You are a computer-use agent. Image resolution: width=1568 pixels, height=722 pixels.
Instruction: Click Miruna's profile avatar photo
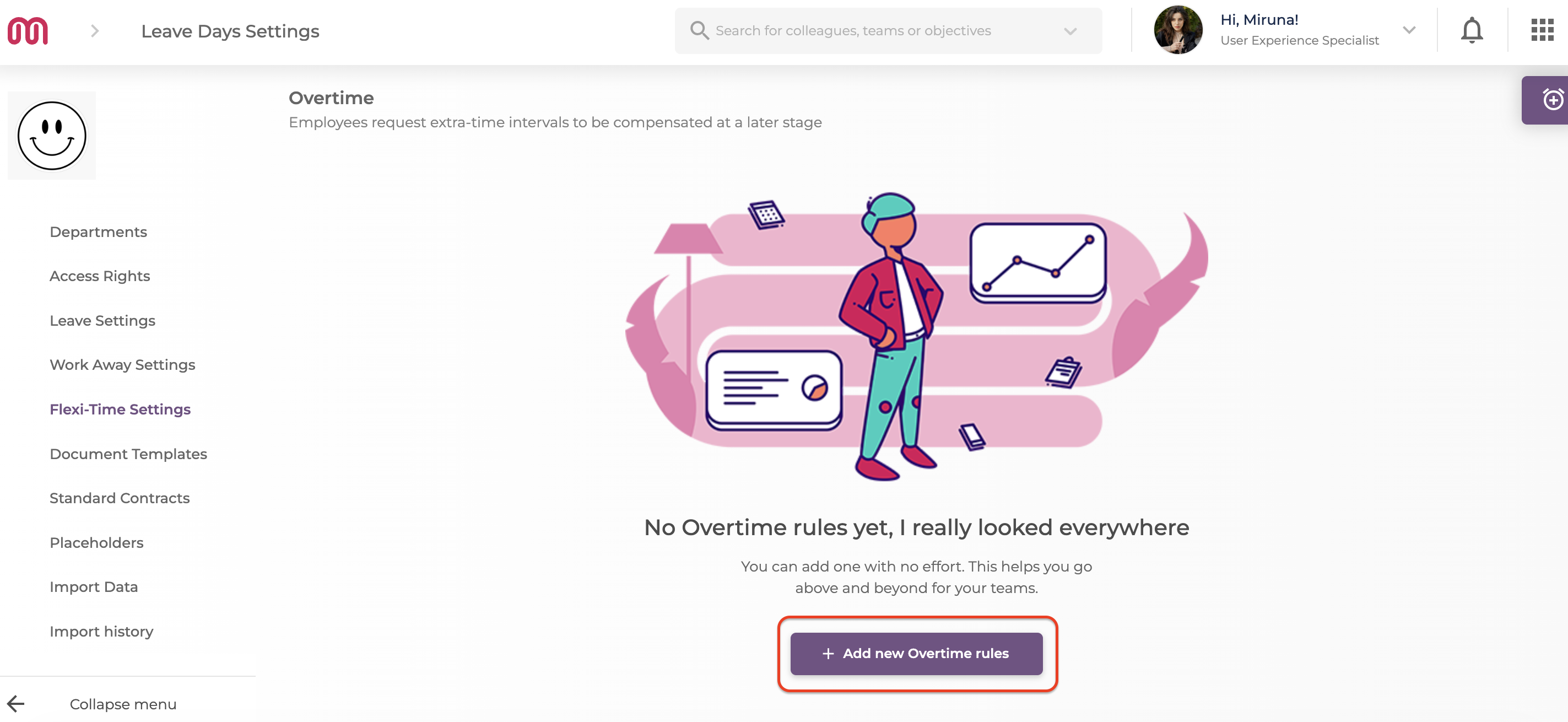pos(1177,30)
